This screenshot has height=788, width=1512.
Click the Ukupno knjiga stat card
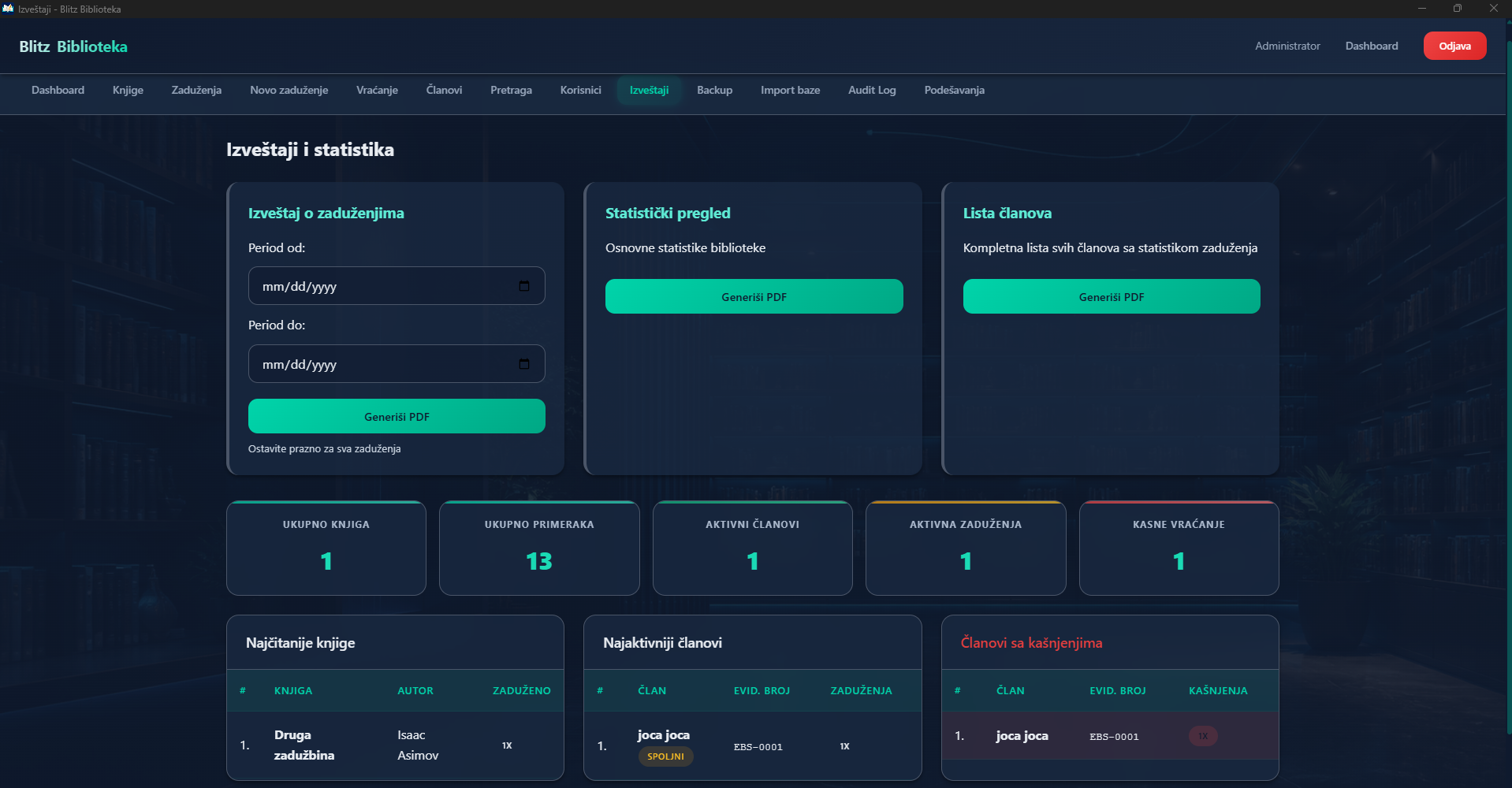(326, 548)
